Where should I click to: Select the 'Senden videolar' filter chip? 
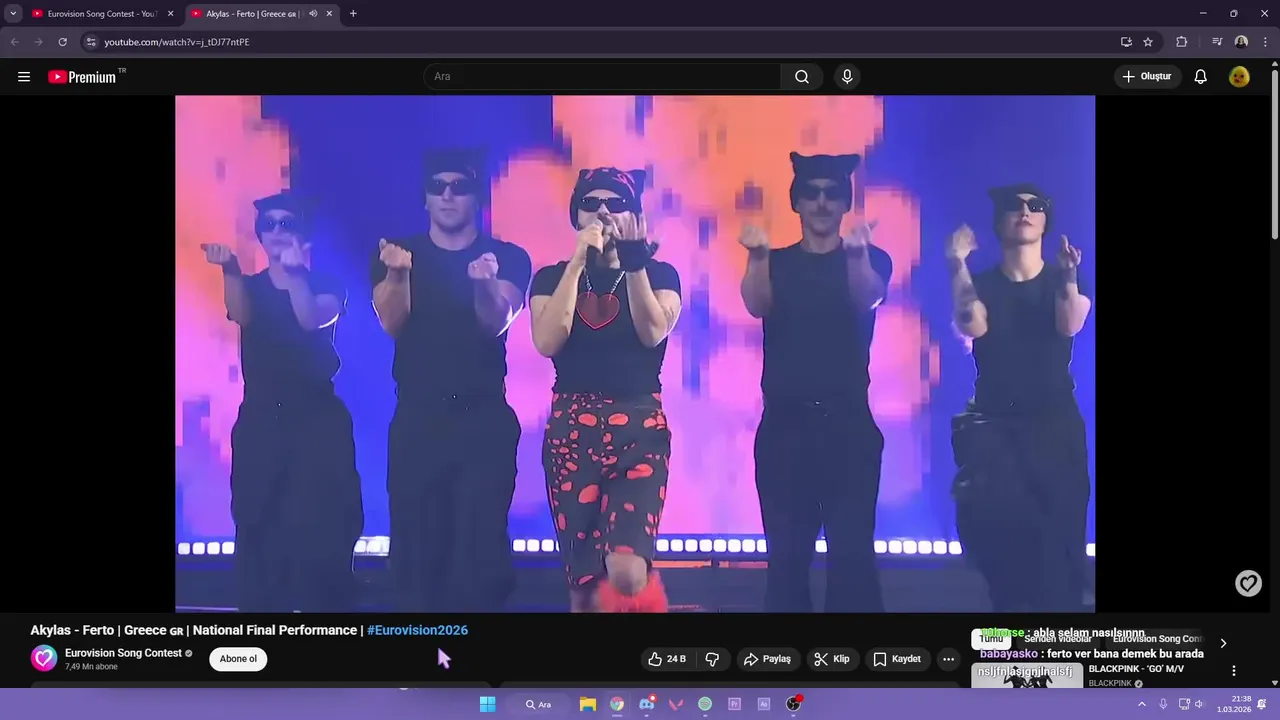pos(1057,640)
